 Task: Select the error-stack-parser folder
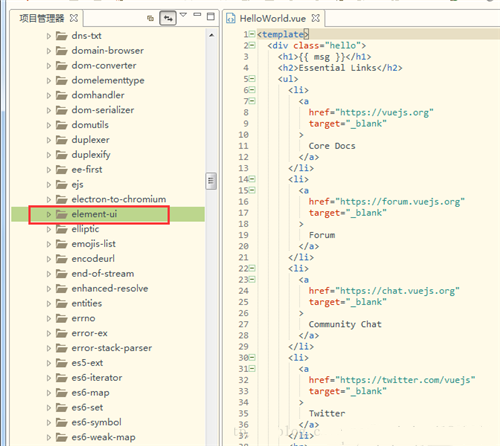(x=112, y=348)
